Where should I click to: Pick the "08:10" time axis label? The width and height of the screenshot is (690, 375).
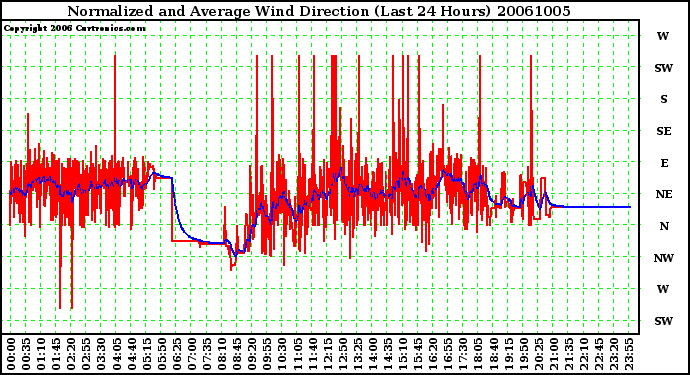click(x=222, y=354)
